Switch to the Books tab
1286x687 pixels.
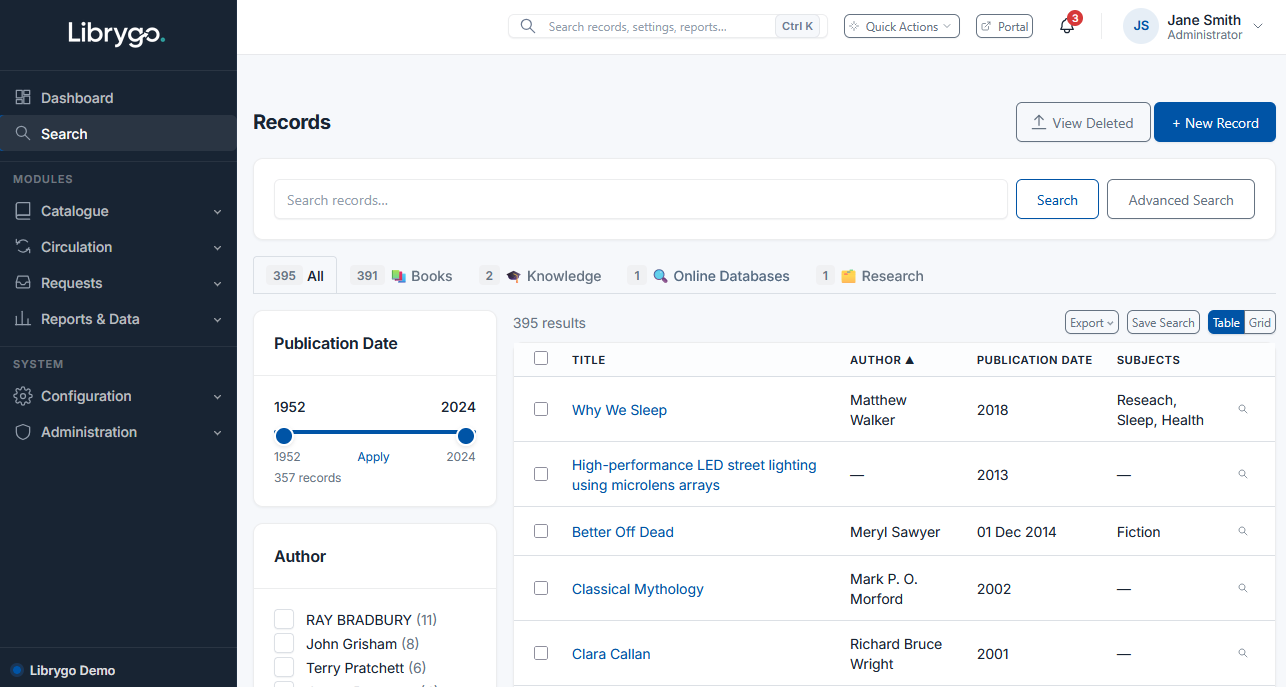[401, 276]
